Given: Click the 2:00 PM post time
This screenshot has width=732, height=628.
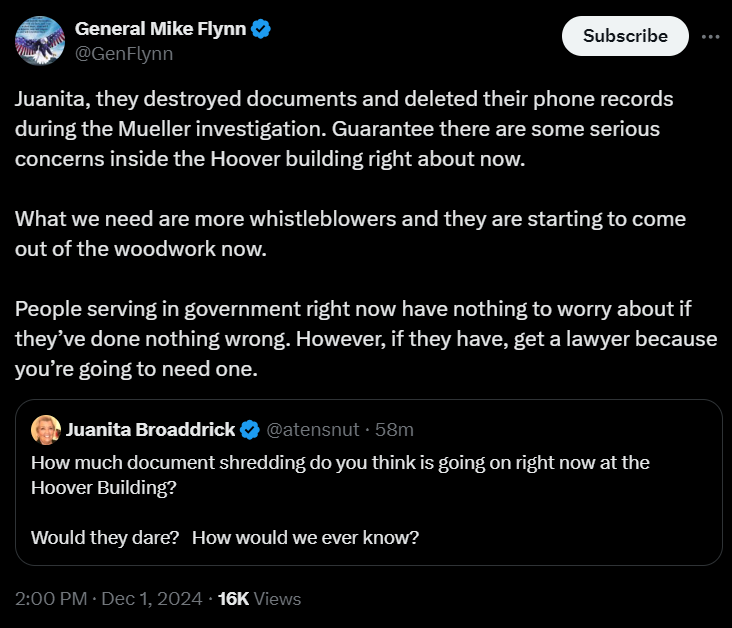Looking at the screenshot, I should coord(49,599).
